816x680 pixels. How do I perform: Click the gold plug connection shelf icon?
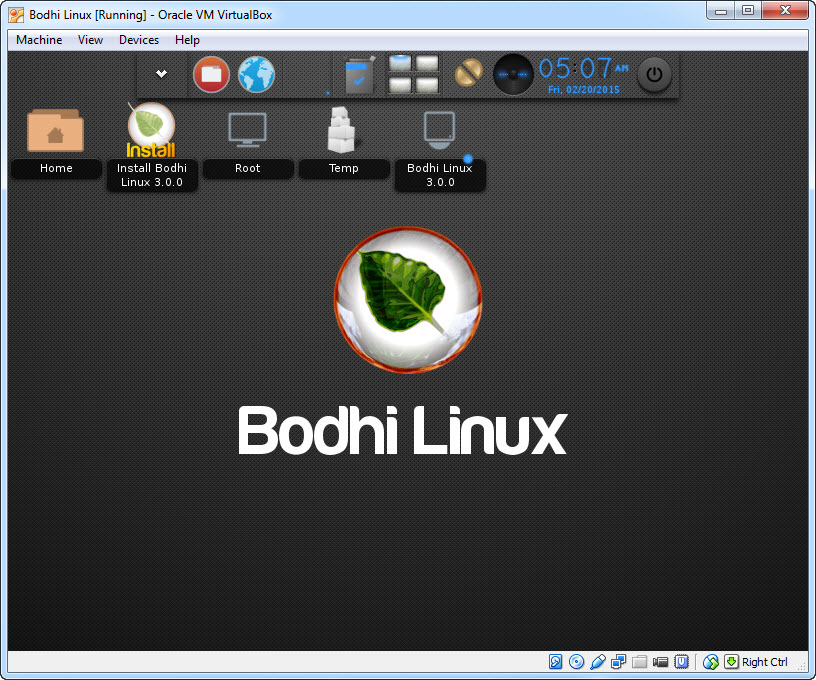point(468,73)
